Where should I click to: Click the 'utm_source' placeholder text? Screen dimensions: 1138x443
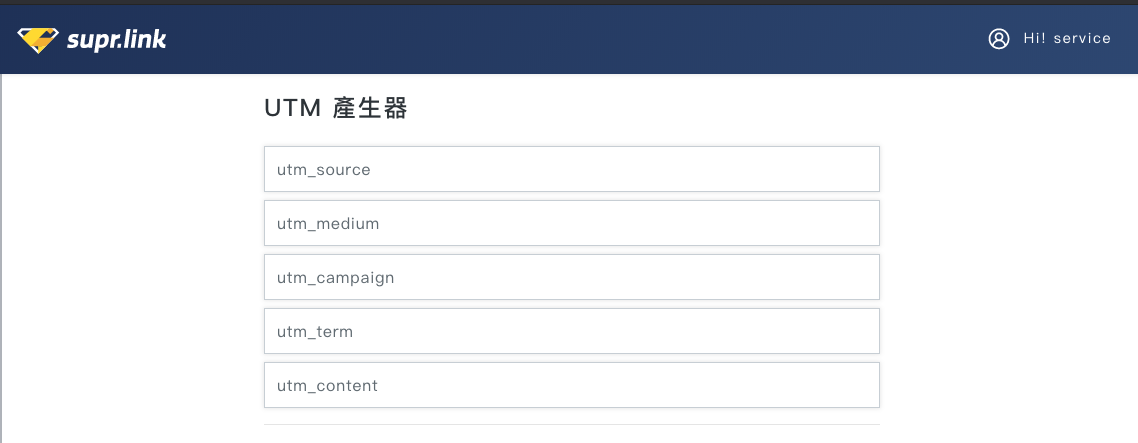[323, 170]
